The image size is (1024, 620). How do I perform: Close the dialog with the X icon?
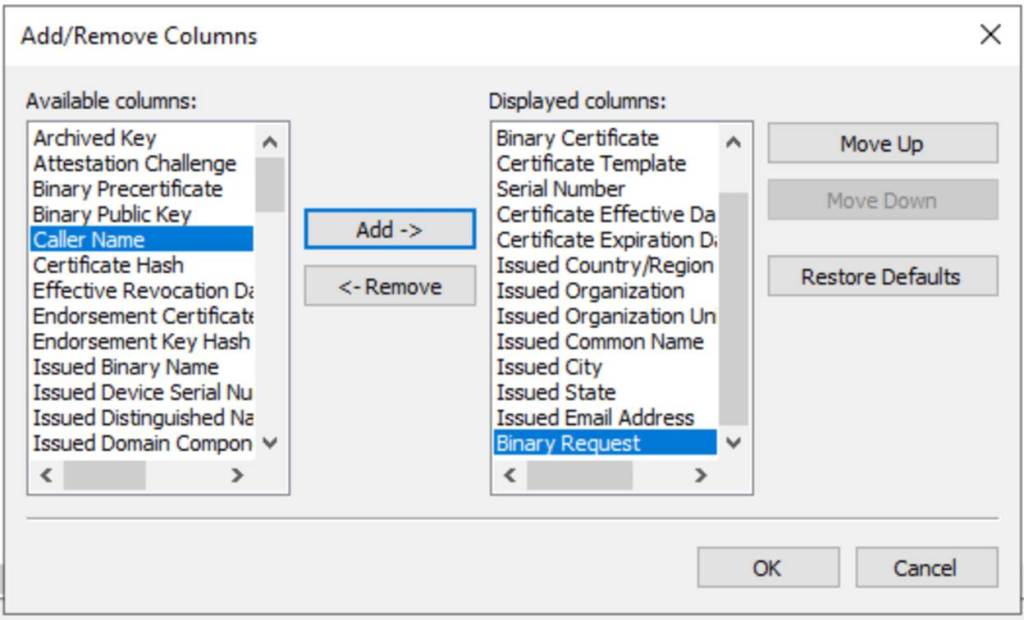[990, 36]
